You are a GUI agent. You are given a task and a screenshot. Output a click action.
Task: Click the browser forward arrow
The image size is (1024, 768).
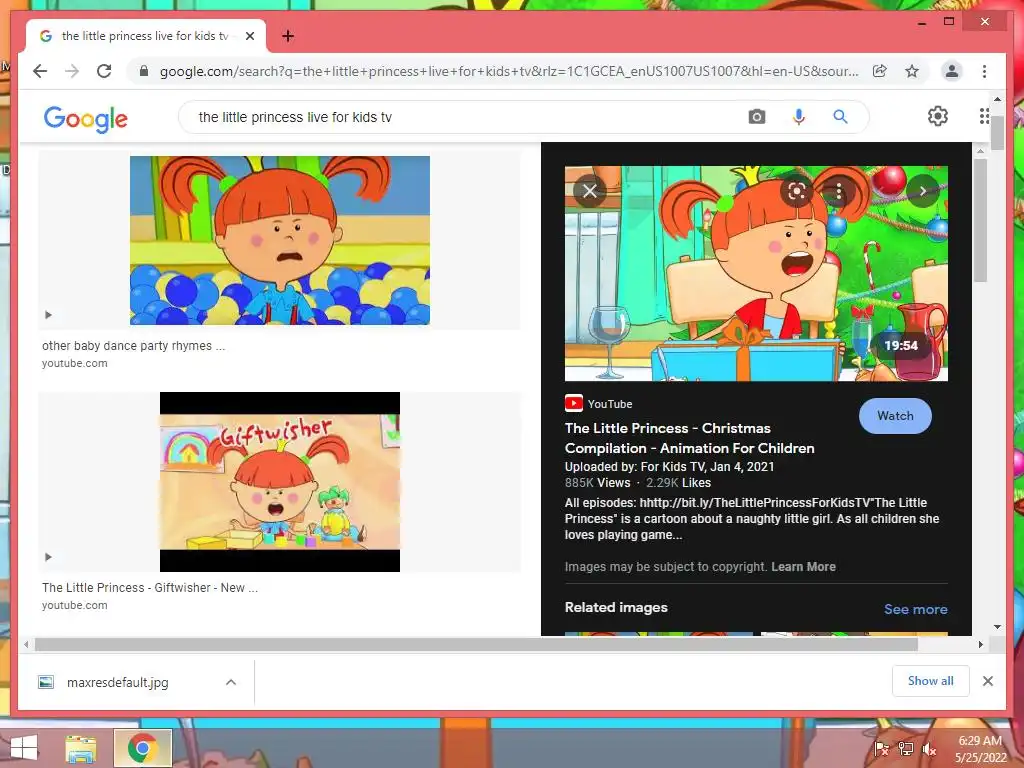pos(72,71)
